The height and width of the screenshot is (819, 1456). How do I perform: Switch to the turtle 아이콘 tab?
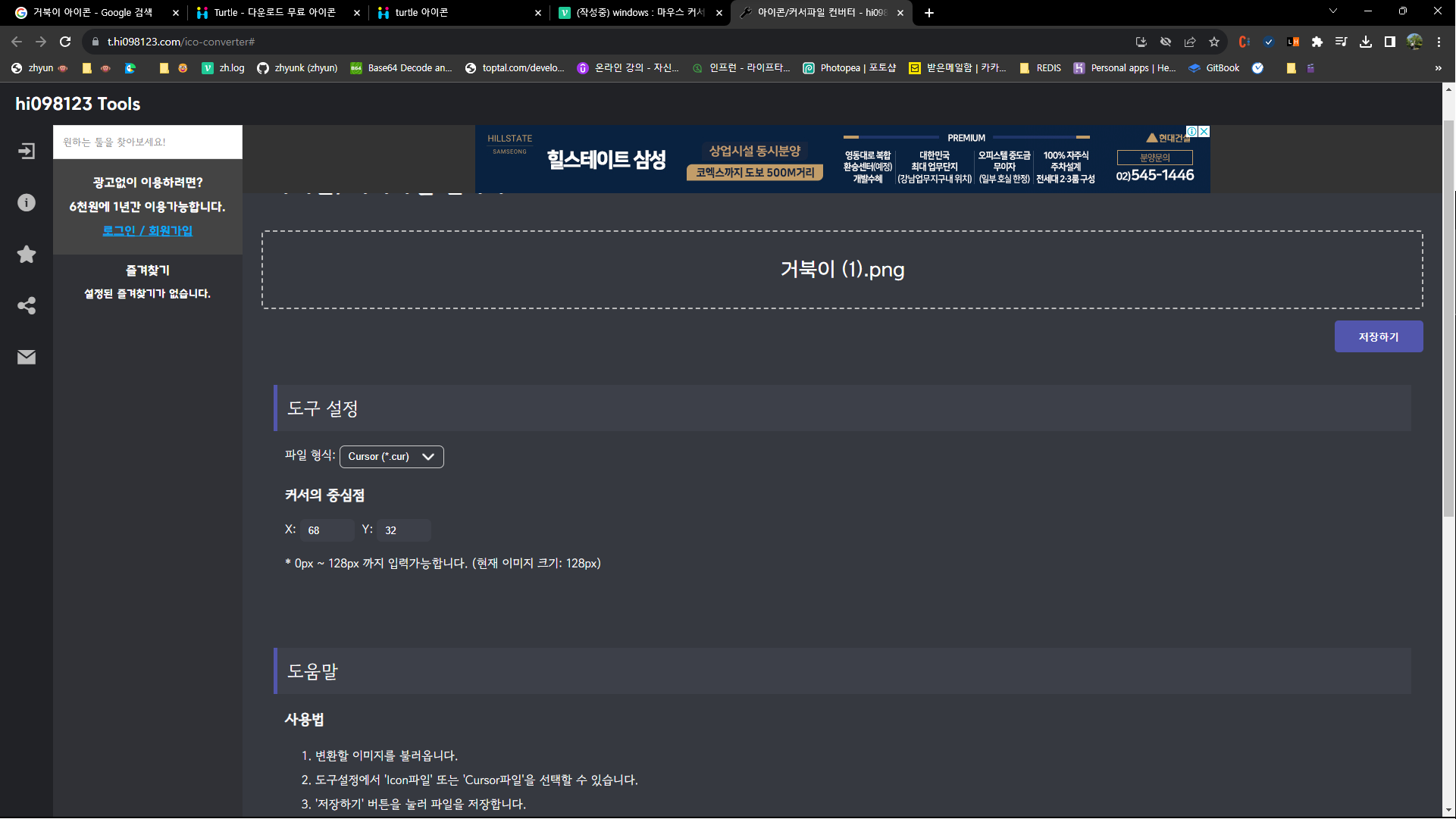pyautogui.click(x=455, y=13)
